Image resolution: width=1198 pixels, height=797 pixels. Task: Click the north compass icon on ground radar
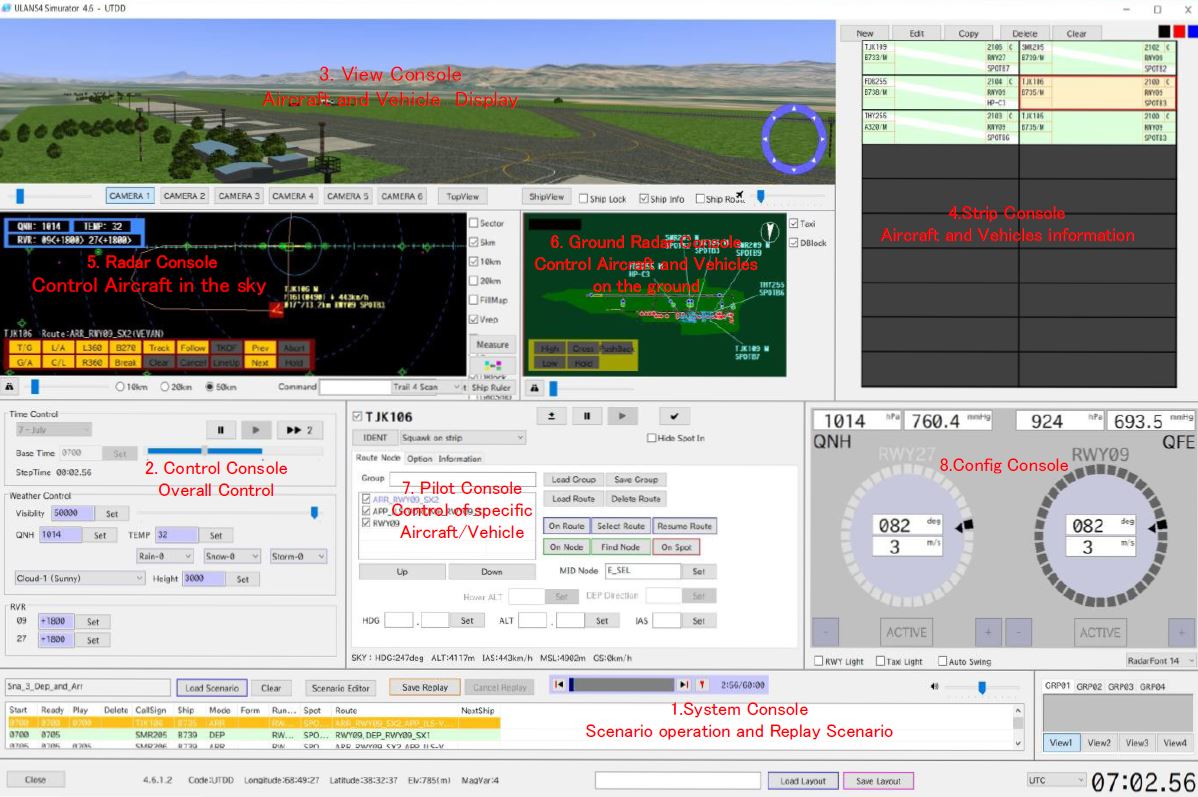tap(769, 230)
